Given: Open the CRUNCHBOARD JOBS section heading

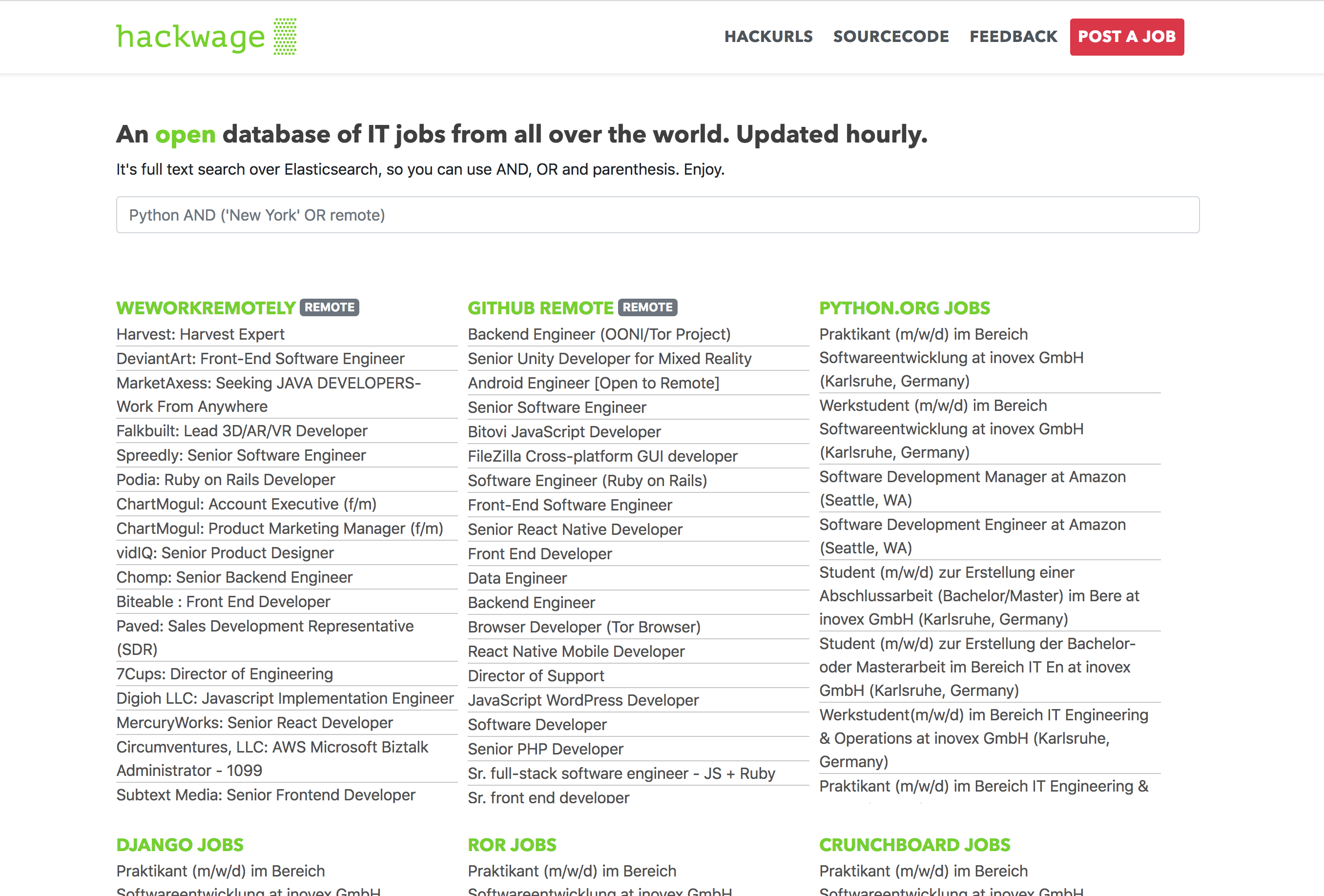Looking at the screenshot, I should tap(914, 844).
